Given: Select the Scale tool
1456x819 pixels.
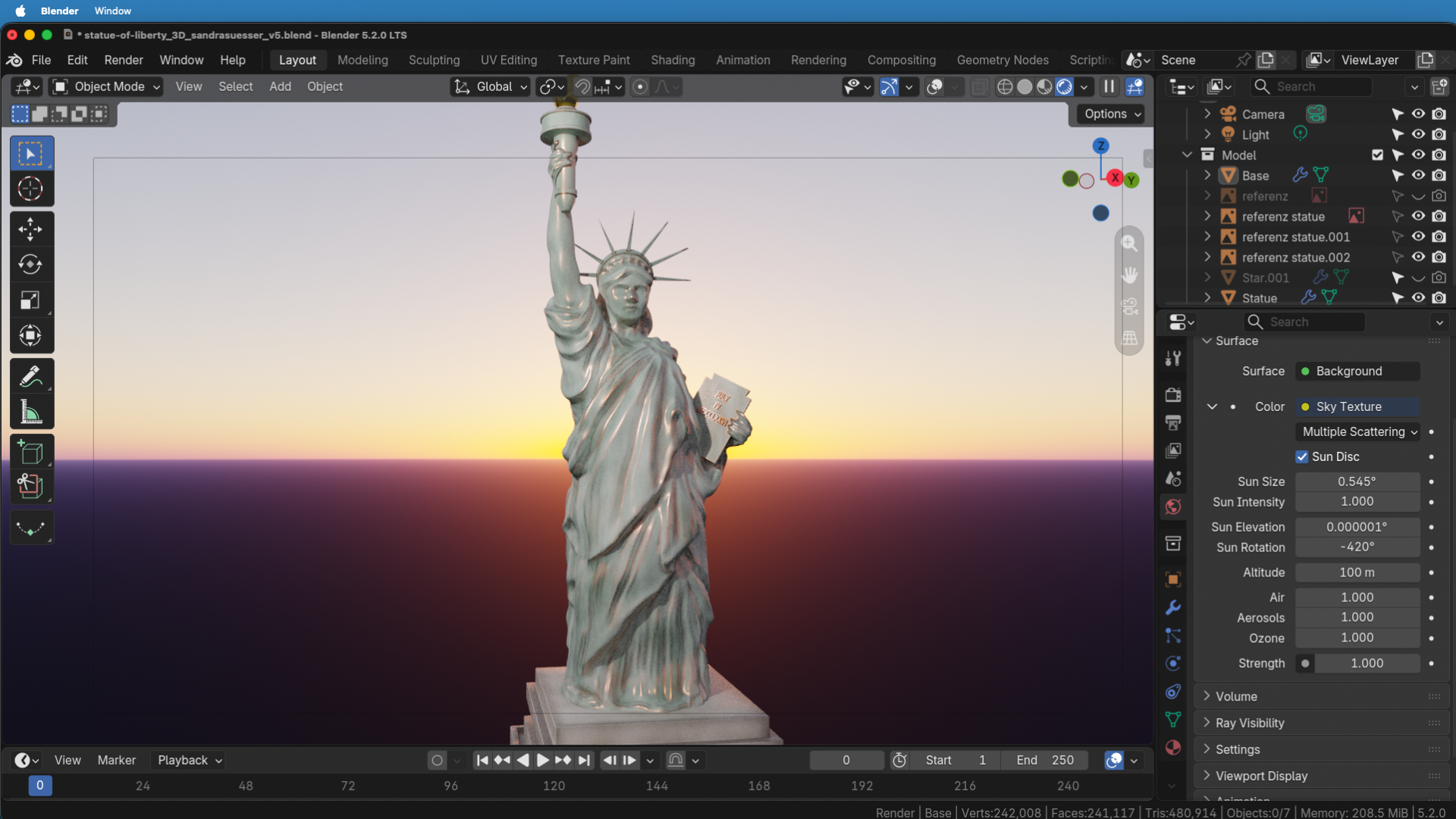Looking at the screenshot, I should [x=31, y=300].
